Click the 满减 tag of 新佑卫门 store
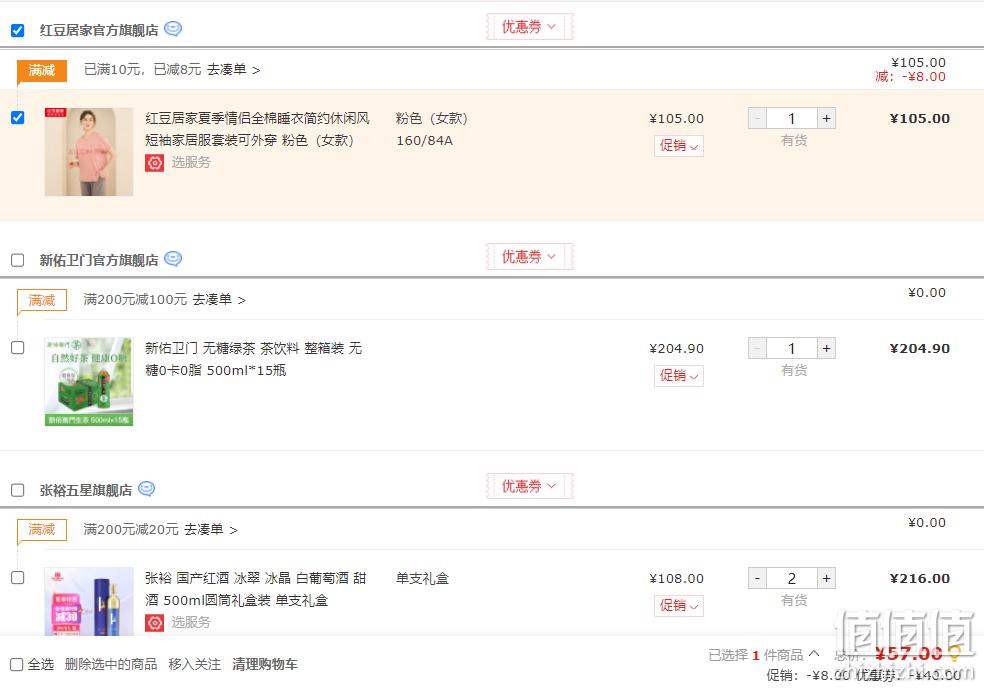 click(x=41, y=301)
